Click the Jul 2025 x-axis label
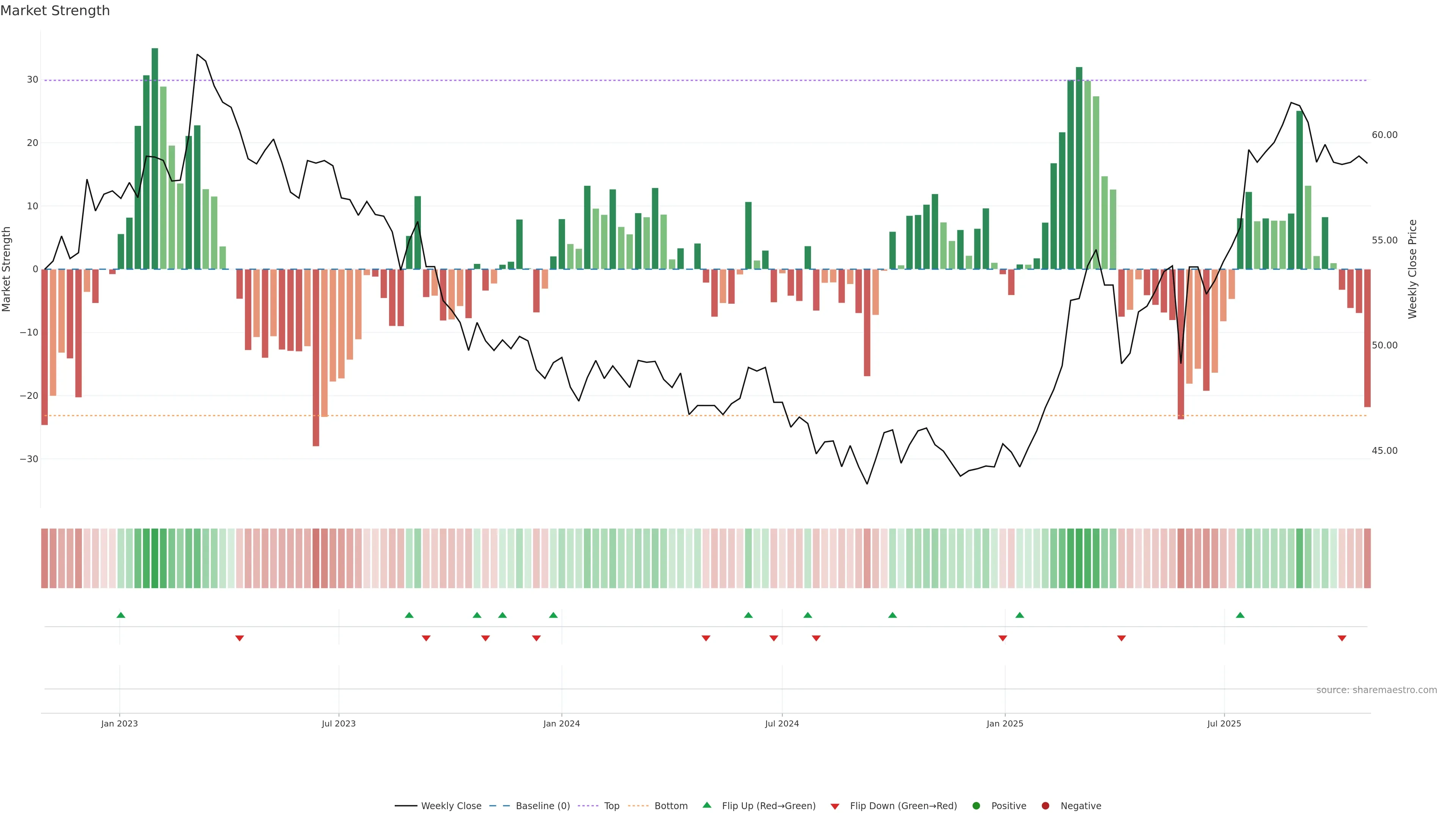1456x819 pixels. [x=1224, y=723]
